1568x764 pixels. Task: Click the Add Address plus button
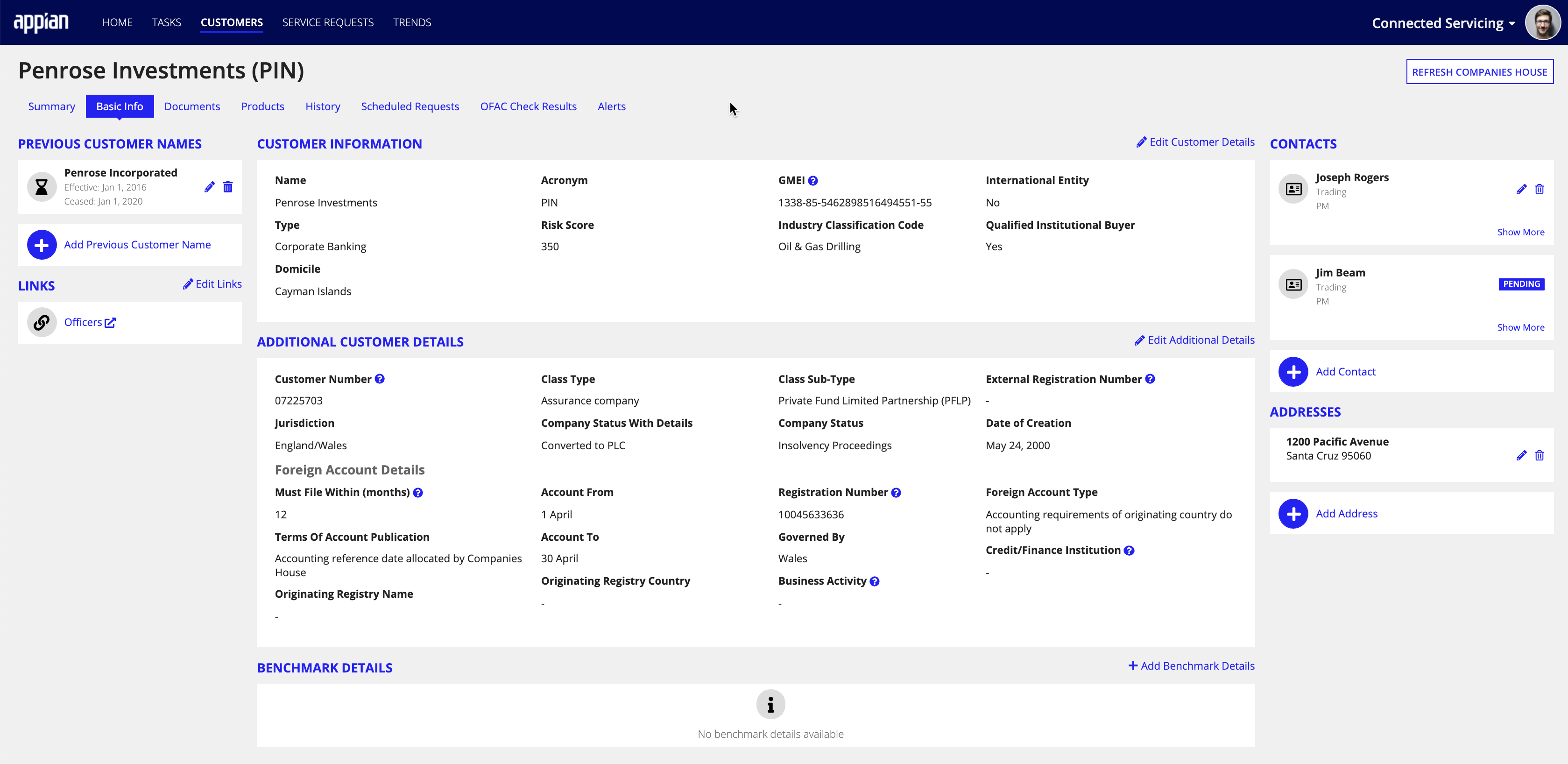click(1294, 513)
